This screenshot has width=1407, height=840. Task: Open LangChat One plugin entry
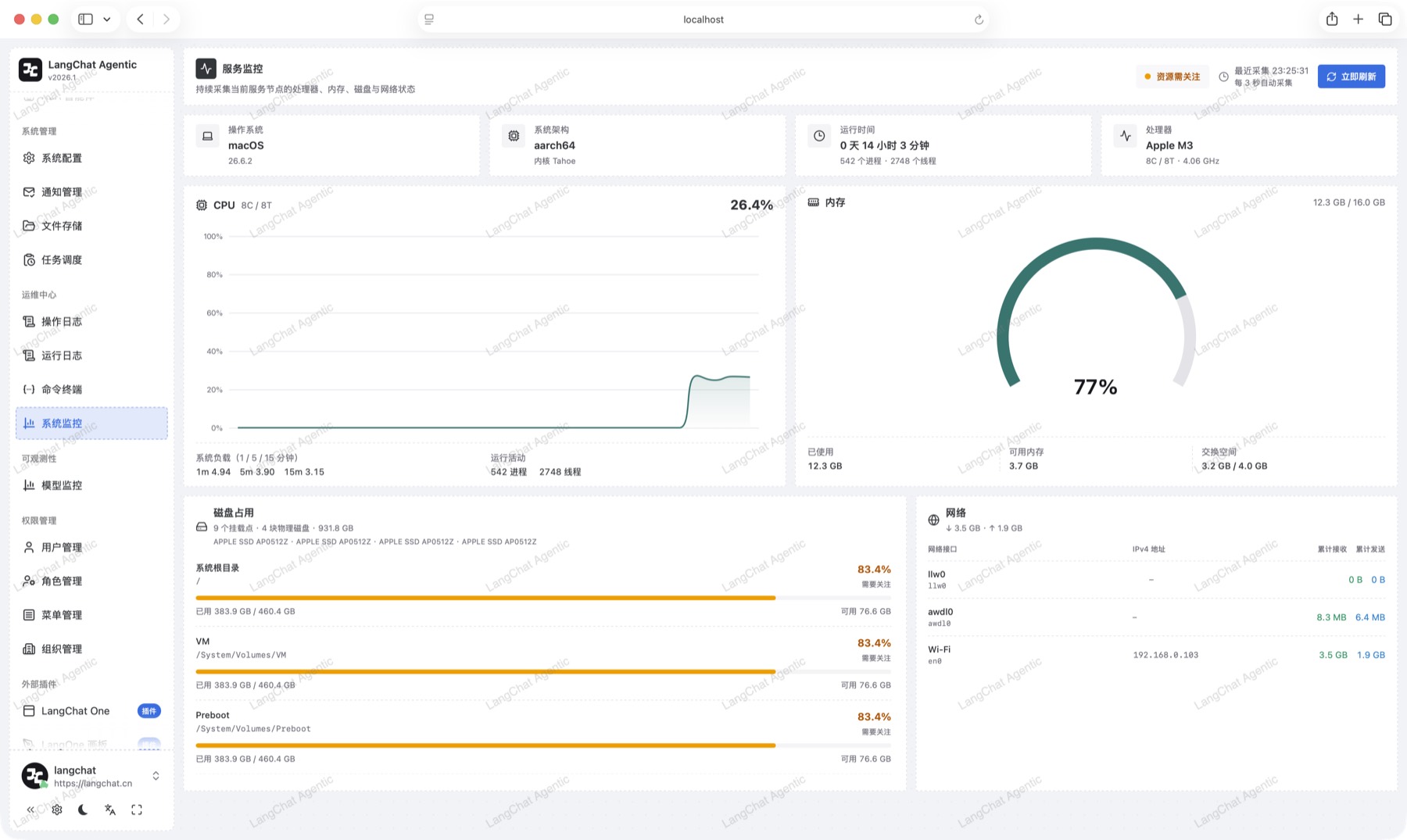click(x=91, y=711)
